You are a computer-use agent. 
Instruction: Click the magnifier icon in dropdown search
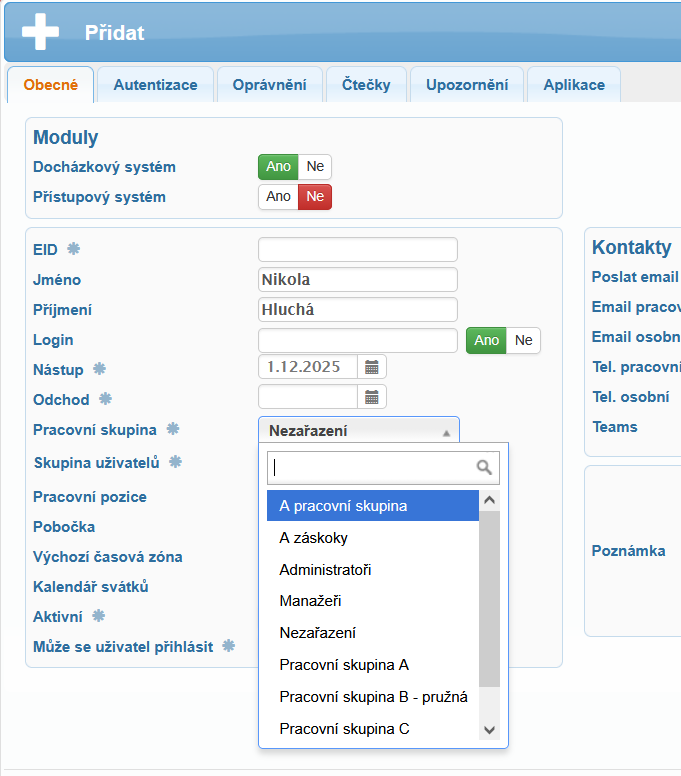[x=484, y=467]
